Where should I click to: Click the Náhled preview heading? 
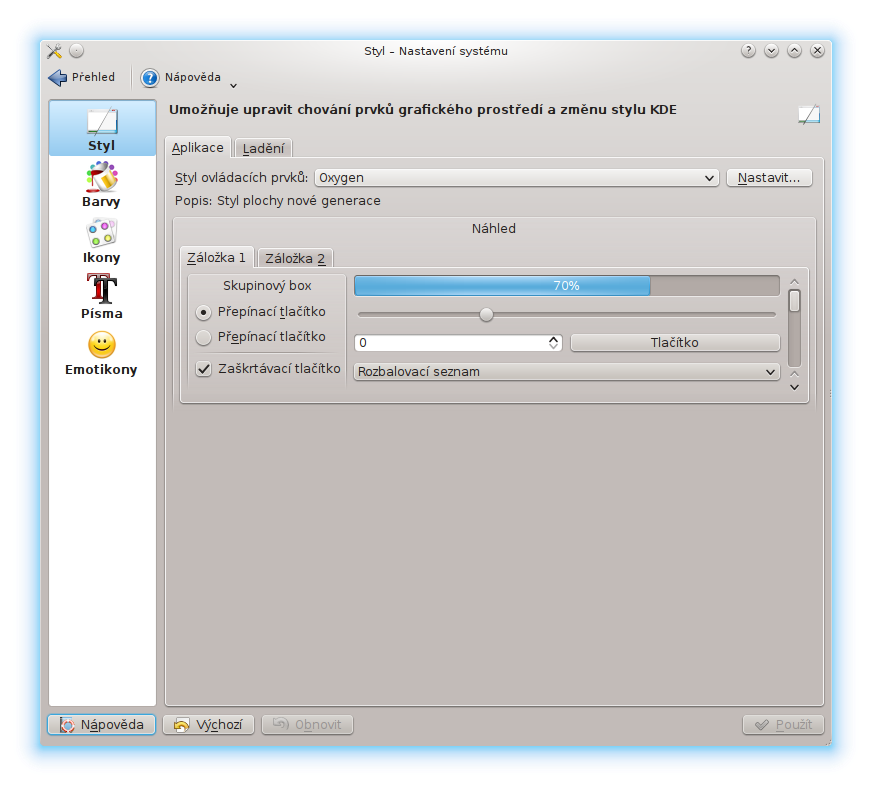(x=494, y=229)
